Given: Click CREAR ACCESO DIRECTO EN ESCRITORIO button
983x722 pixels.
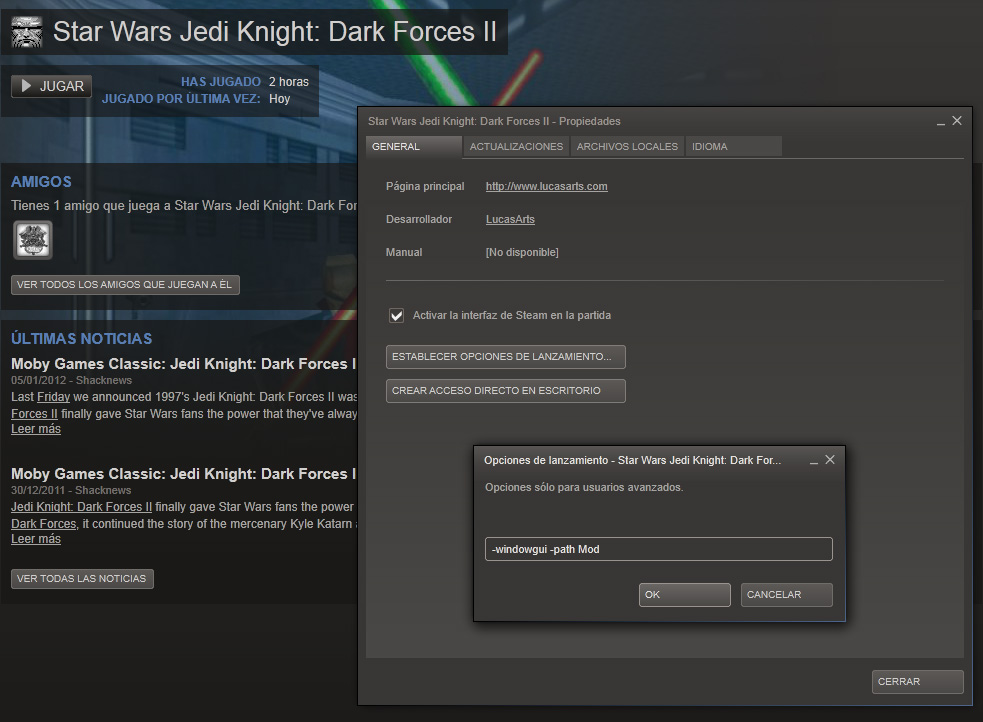Looking at the screenshot, I should point(506,390).
